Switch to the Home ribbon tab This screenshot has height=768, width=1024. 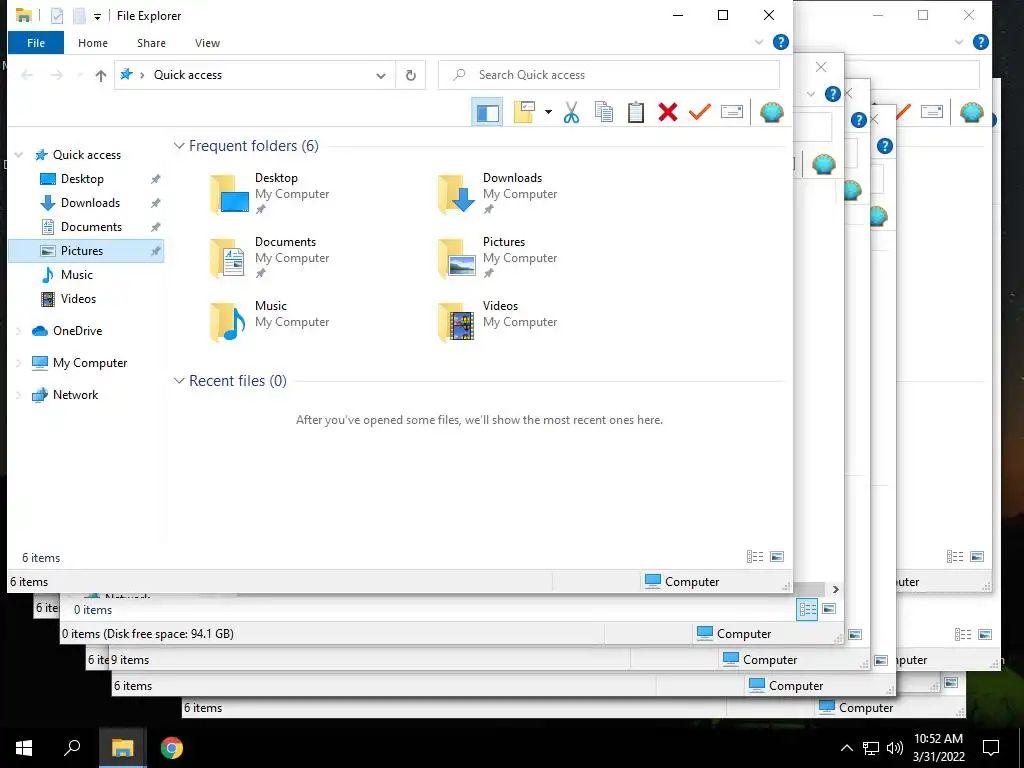(x=93, y=43)
